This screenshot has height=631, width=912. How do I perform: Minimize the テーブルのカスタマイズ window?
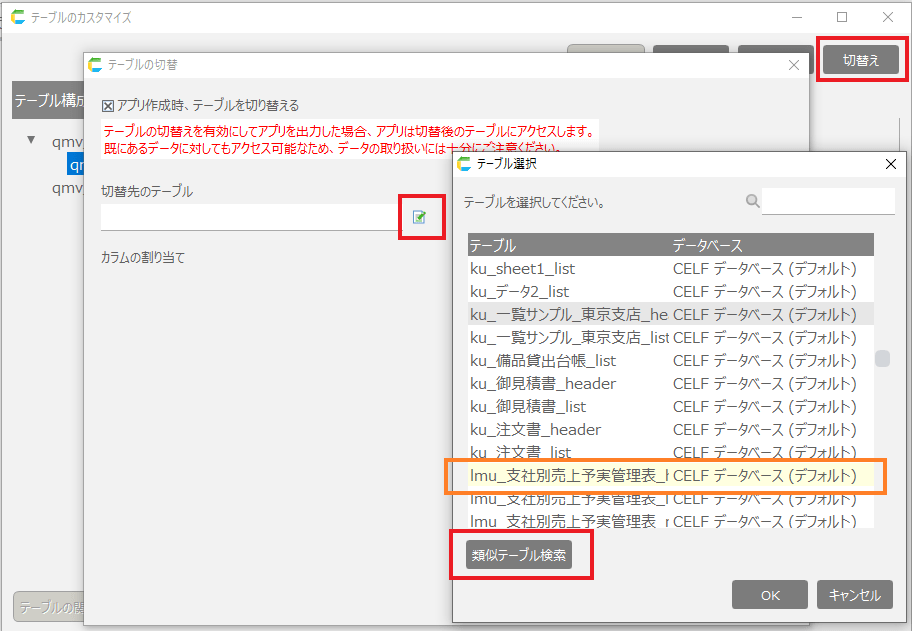pyautogui.click(x=796, y=17)
